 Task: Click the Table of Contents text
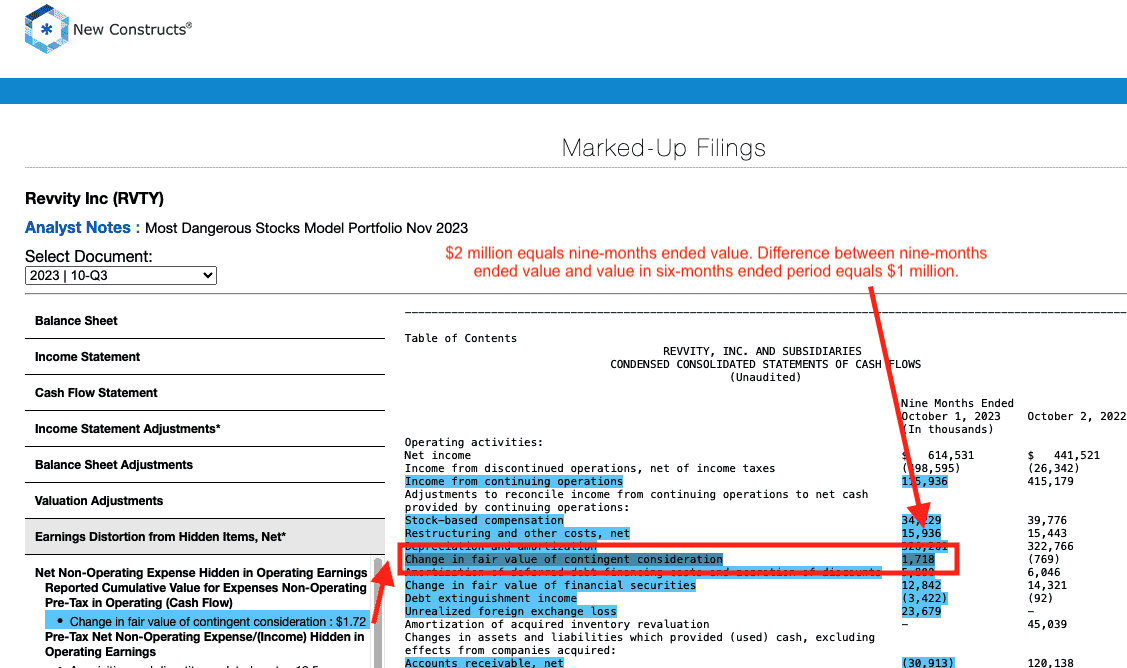(x=461, y=338)
